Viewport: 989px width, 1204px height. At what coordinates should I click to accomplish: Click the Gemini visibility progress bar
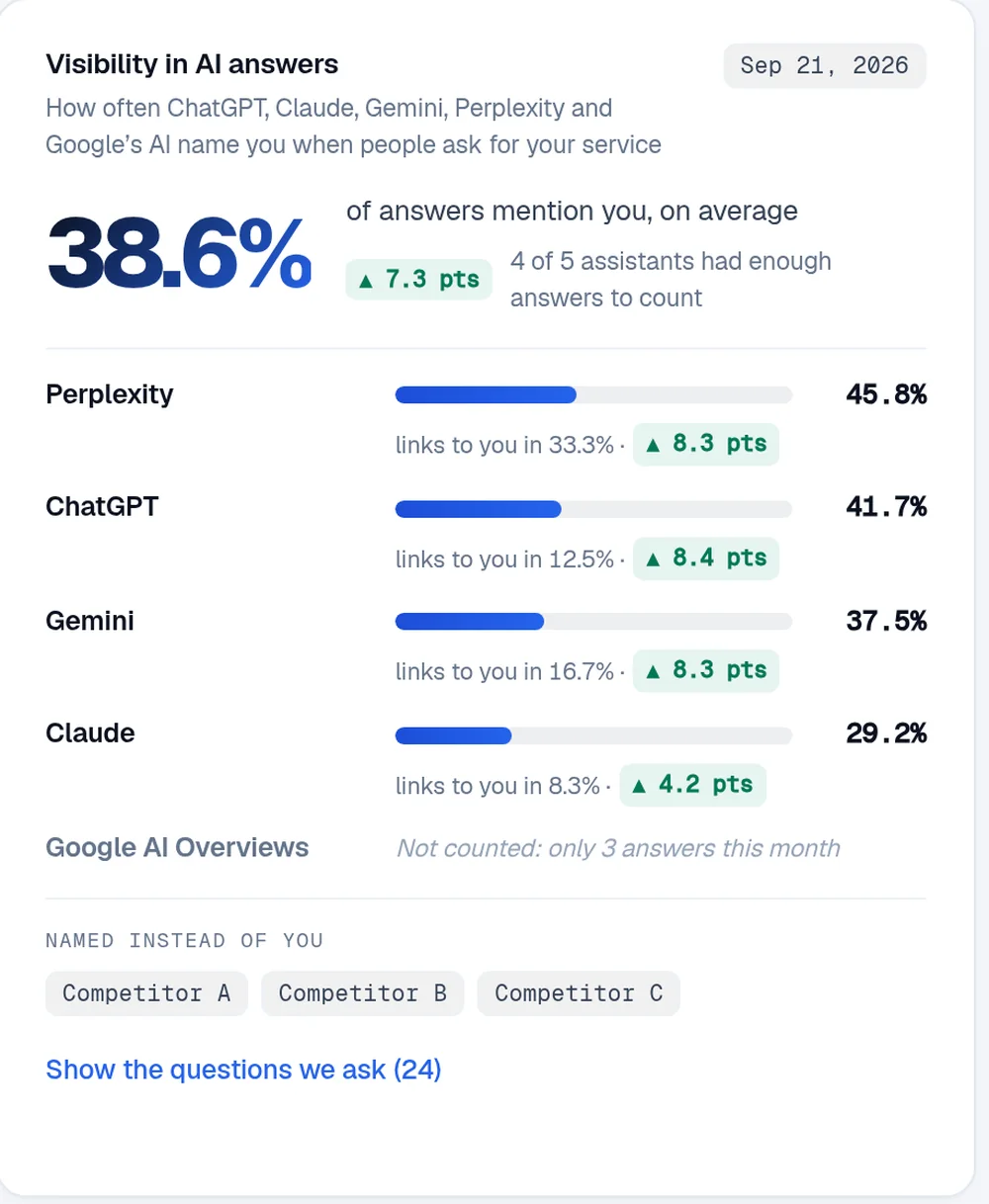tap(593, 622)
